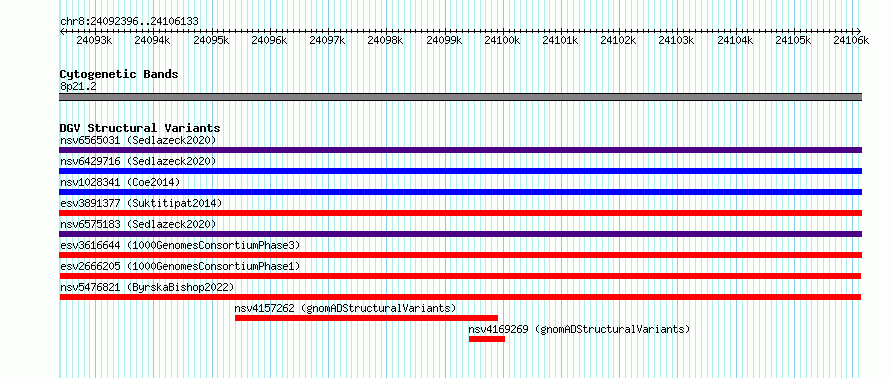Click the 24093k ruler label
Screen dimensions: 890x378
[94, 40]
